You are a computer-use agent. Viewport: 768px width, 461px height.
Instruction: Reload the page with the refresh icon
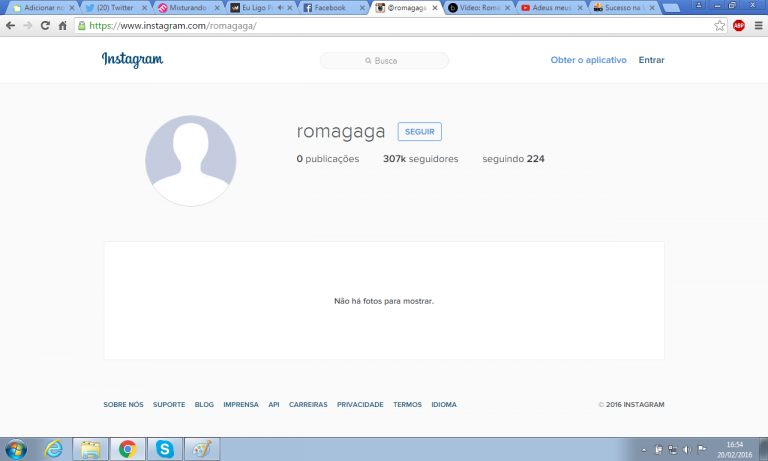pos(46,25)
